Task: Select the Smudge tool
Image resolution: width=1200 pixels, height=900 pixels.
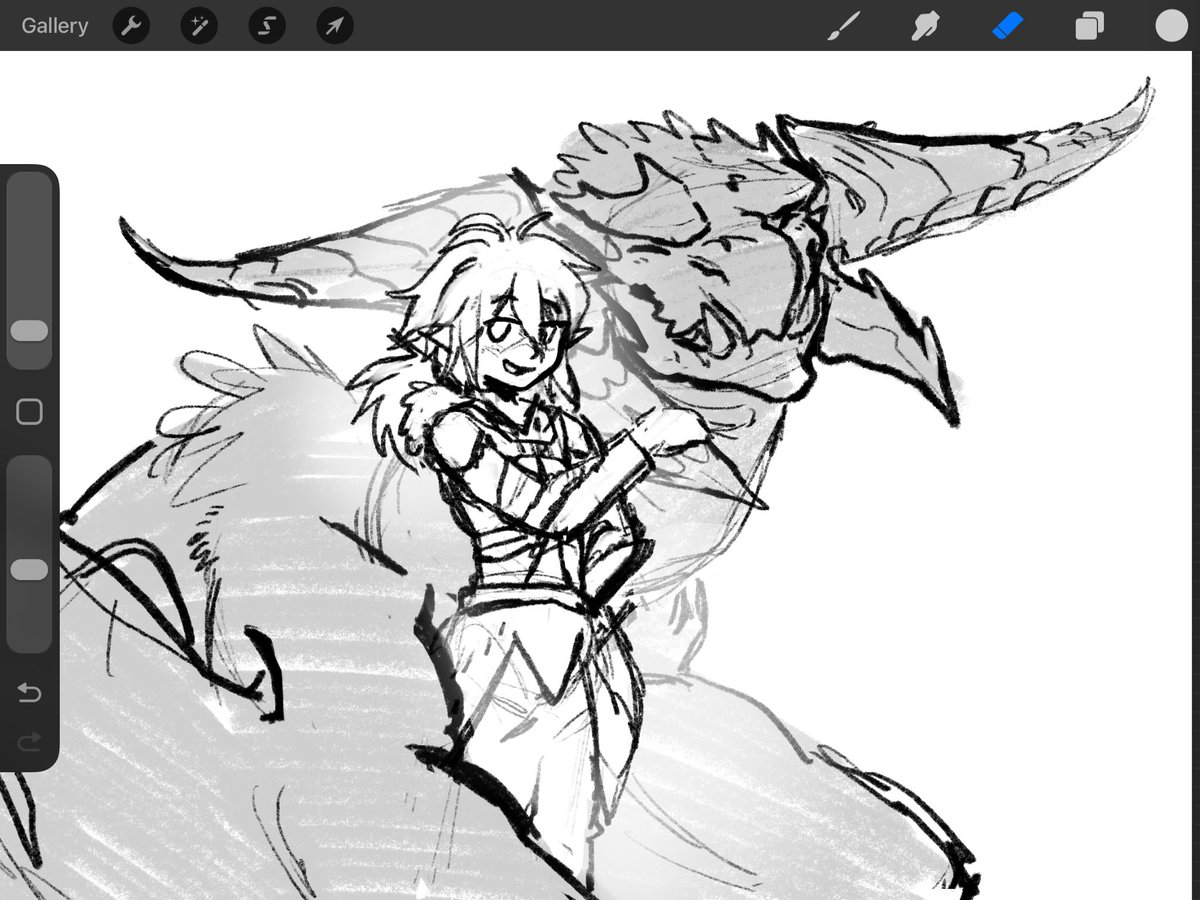Action: (x=925, y=26)
